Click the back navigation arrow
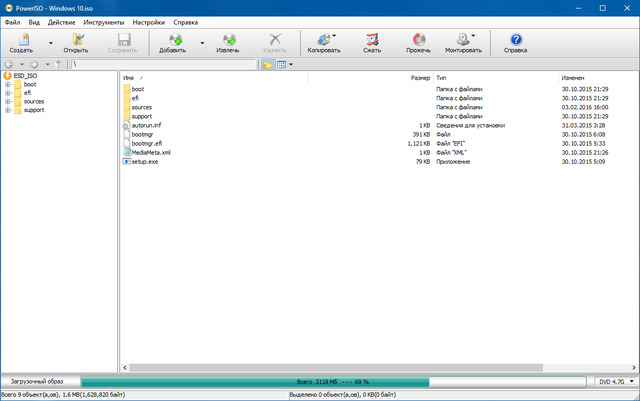640x401 pixels. click(x=9, y=65)
